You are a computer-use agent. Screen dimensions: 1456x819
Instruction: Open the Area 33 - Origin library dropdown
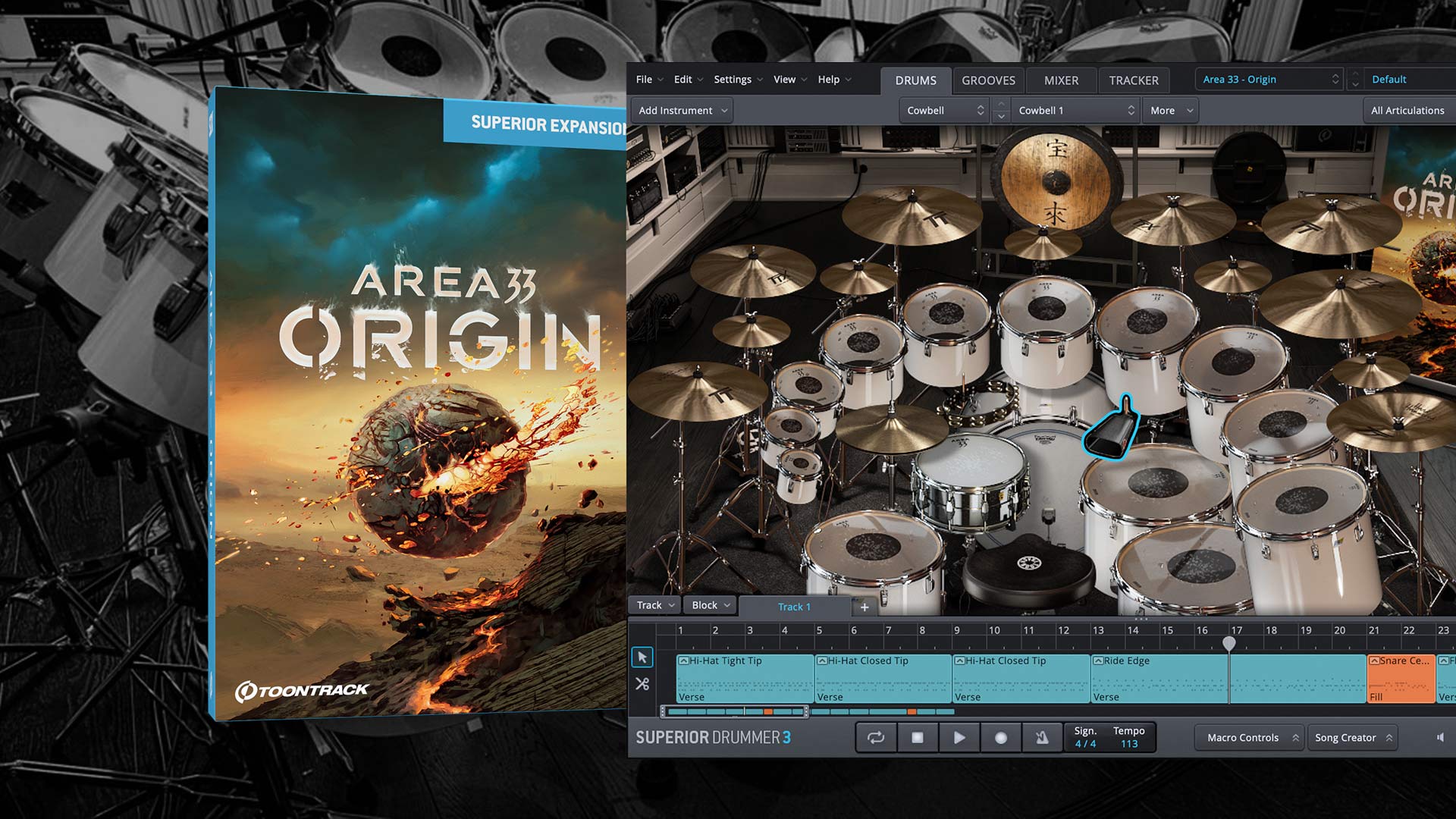point(1270,80)
